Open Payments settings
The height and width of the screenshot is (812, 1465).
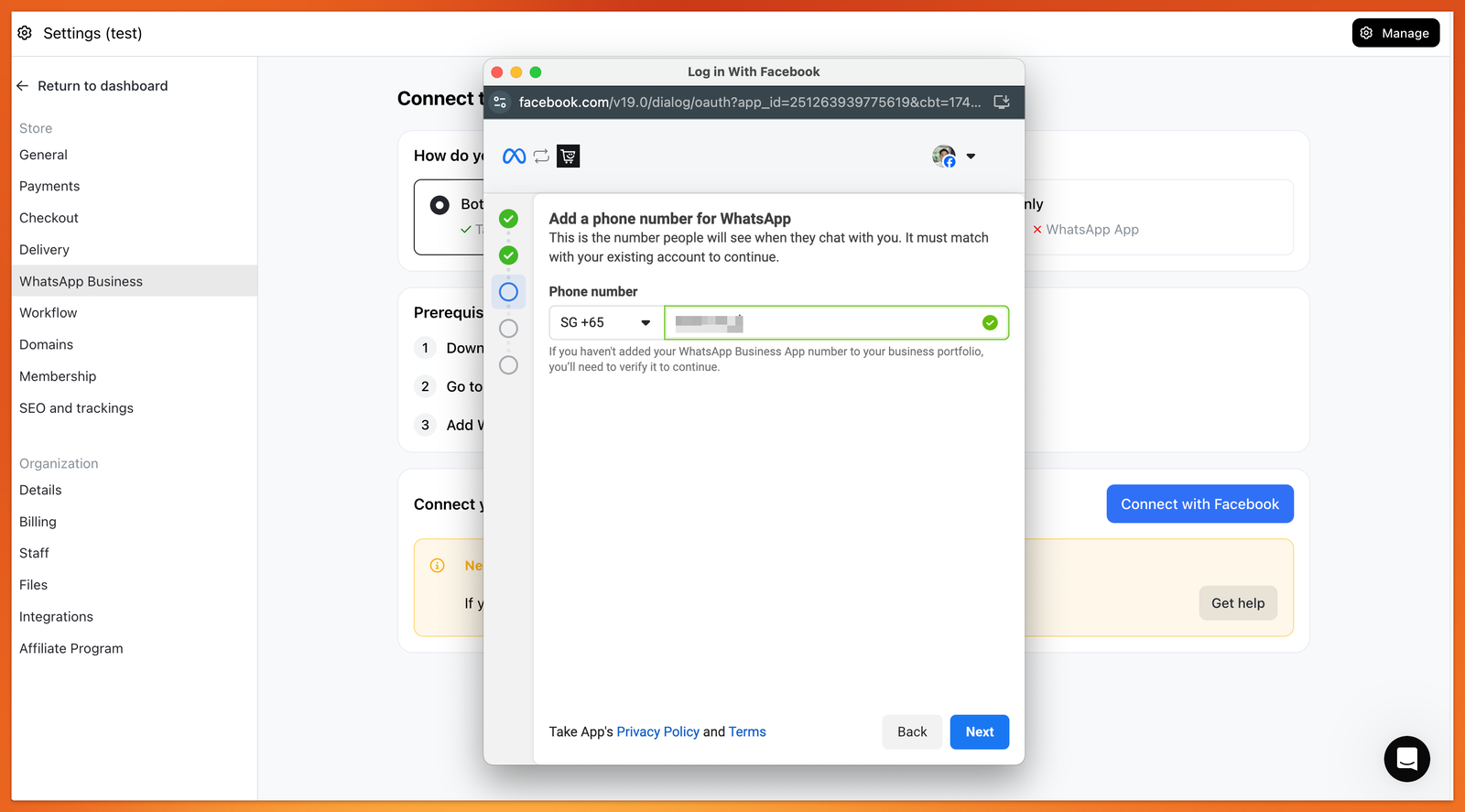click(49, 186)
